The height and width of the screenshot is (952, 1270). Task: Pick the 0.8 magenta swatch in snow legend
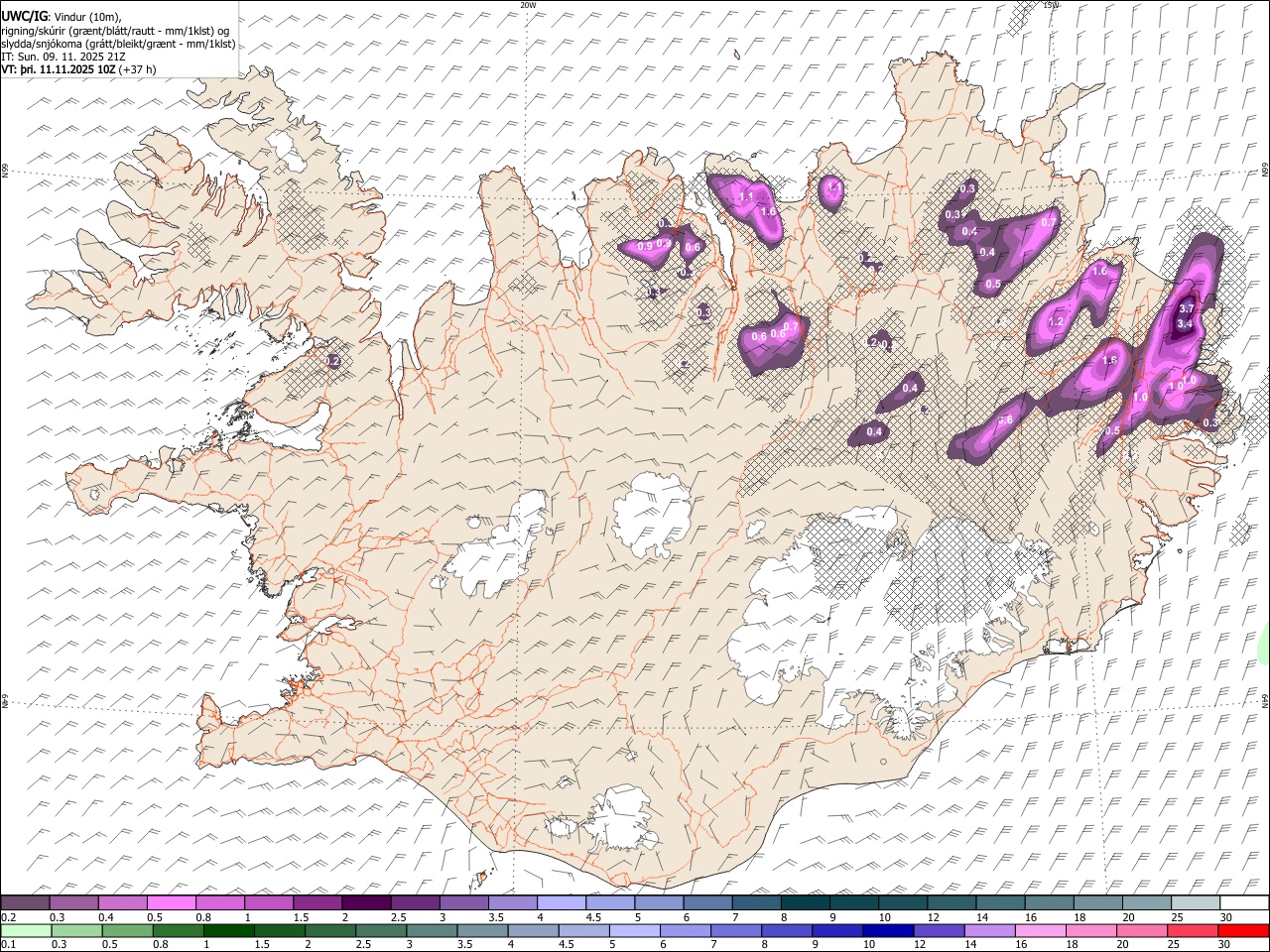click(219, 902)
